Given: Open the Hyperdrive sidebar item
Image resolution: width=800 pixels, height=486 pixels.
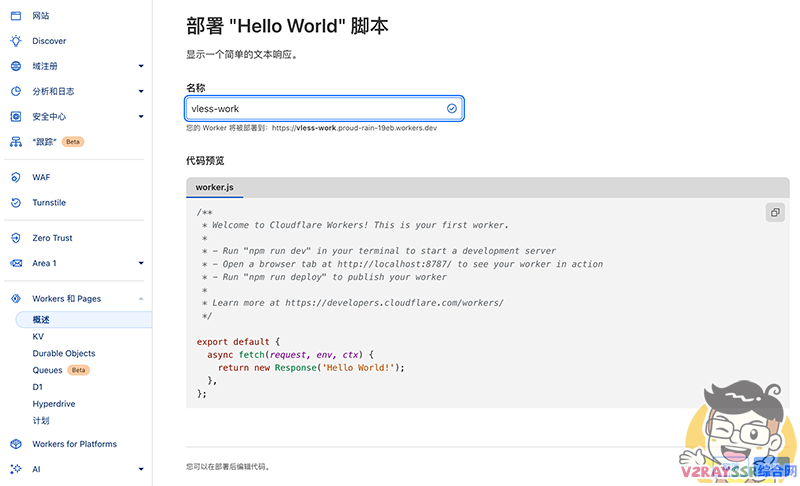Looking at the screenshot, I should tap(54, 404).
